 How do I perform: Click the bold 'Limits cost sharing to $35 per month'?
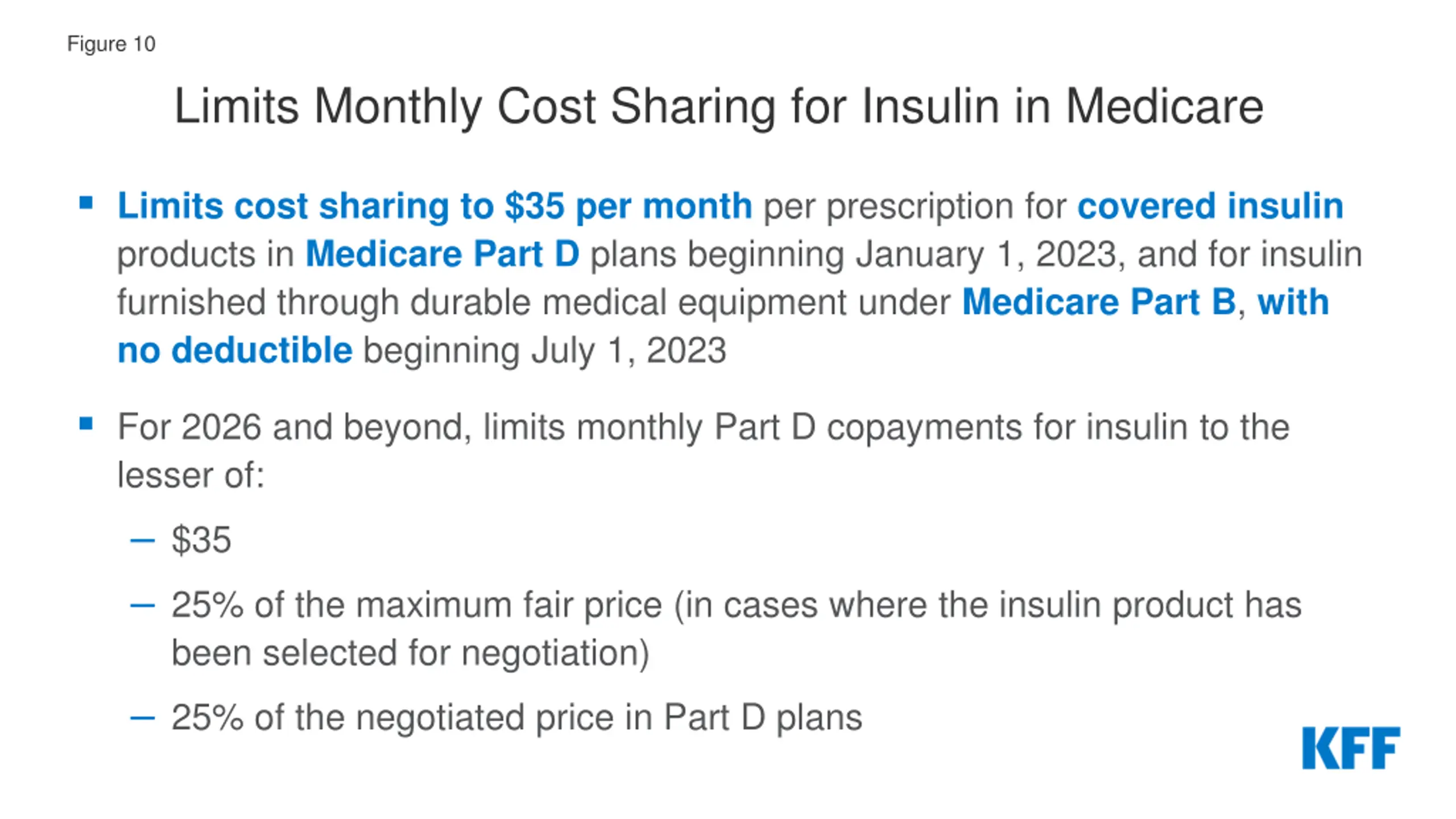(435, 206)
